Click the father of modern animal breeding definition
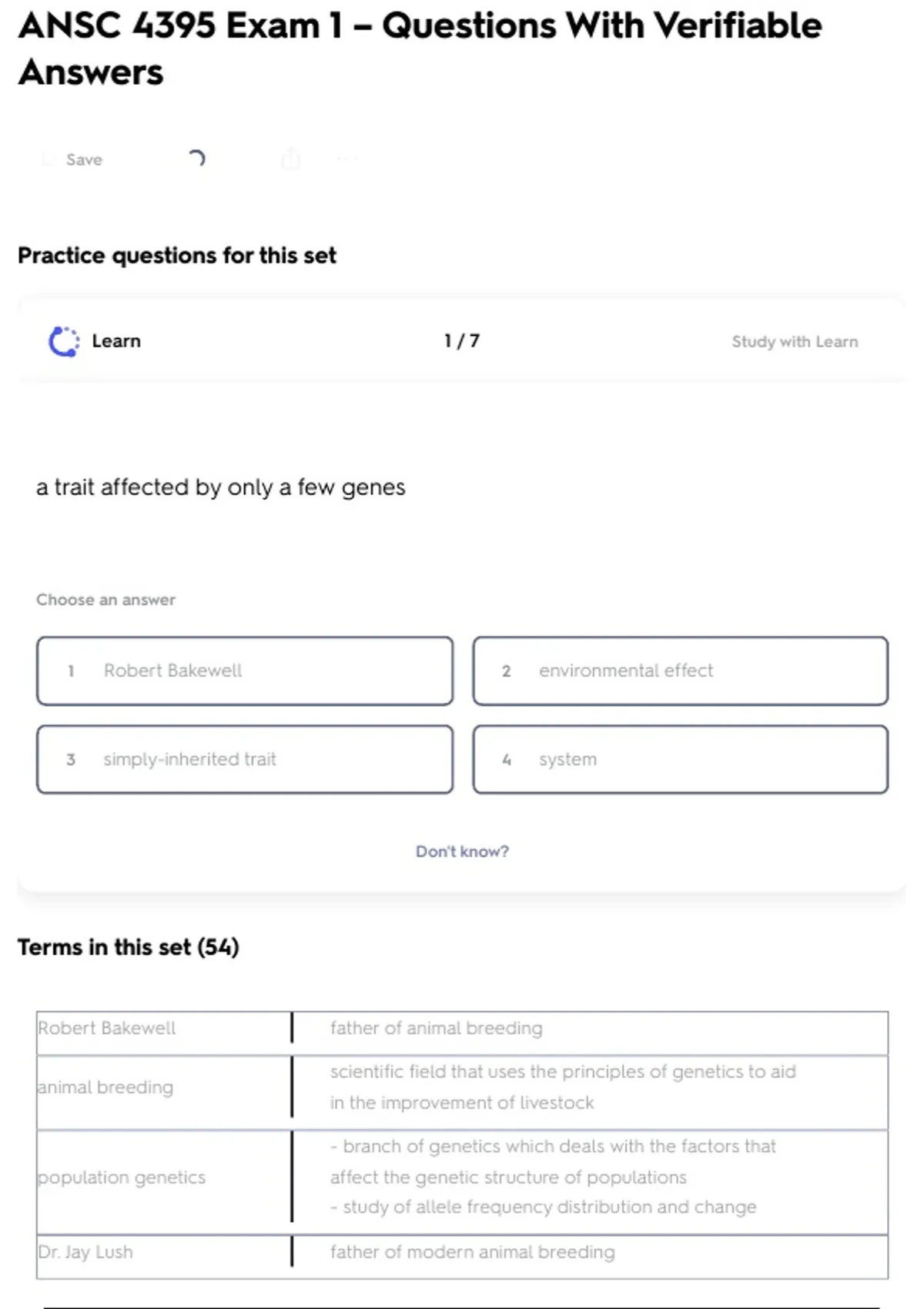 click(x=472, y=1252)
